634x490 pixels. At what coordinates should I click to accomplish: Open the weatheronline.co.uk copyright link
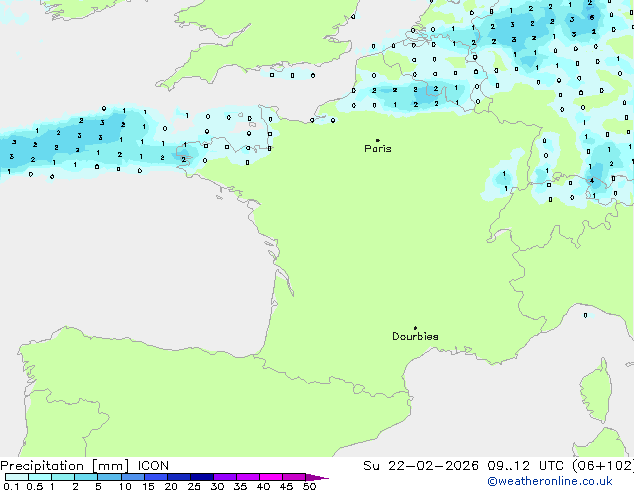coord(550,481)
